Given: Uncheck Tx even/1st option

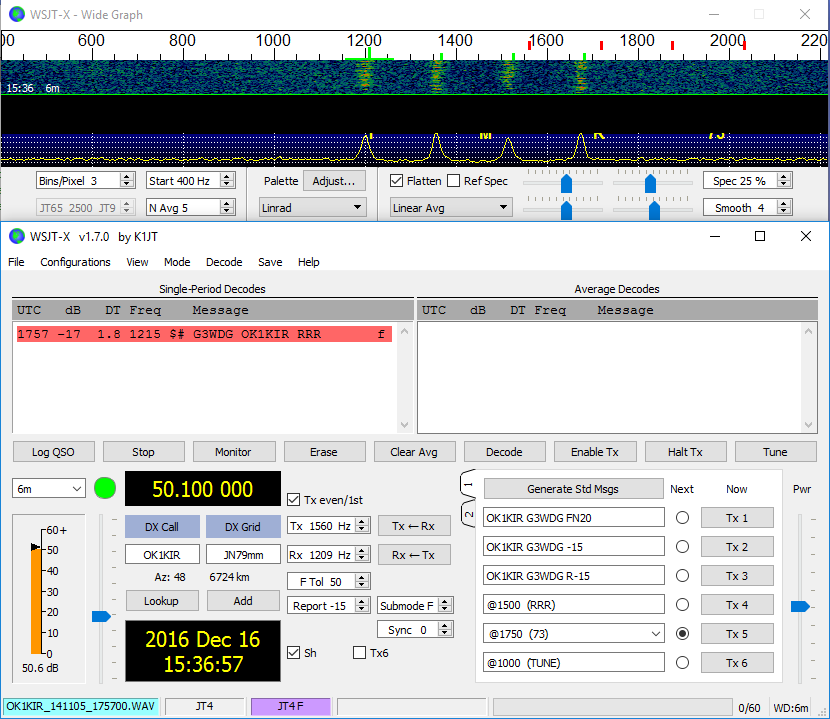Looking at the screenshot, I should point(293,500).
